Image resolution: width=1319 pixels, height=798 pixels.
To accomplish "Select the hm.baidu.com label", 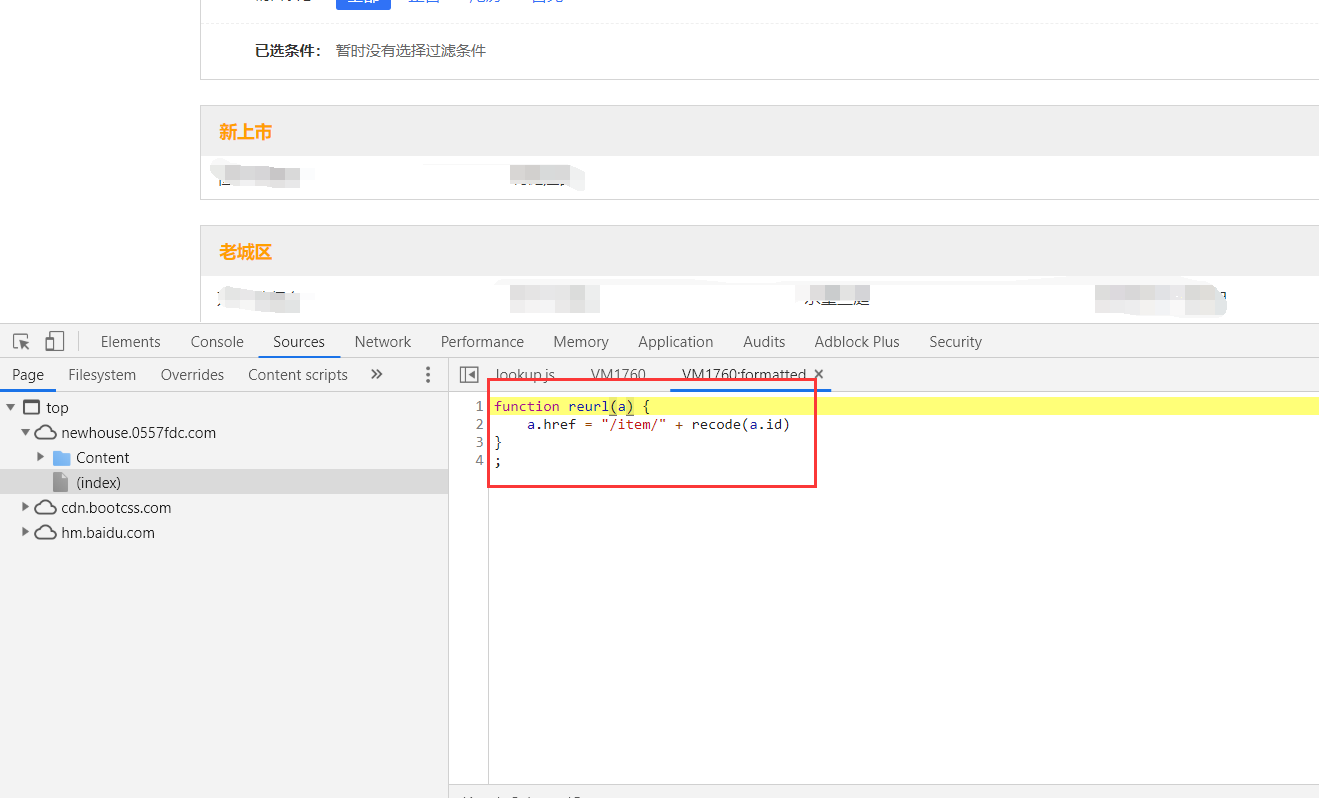I will click(x=108, y=533).
